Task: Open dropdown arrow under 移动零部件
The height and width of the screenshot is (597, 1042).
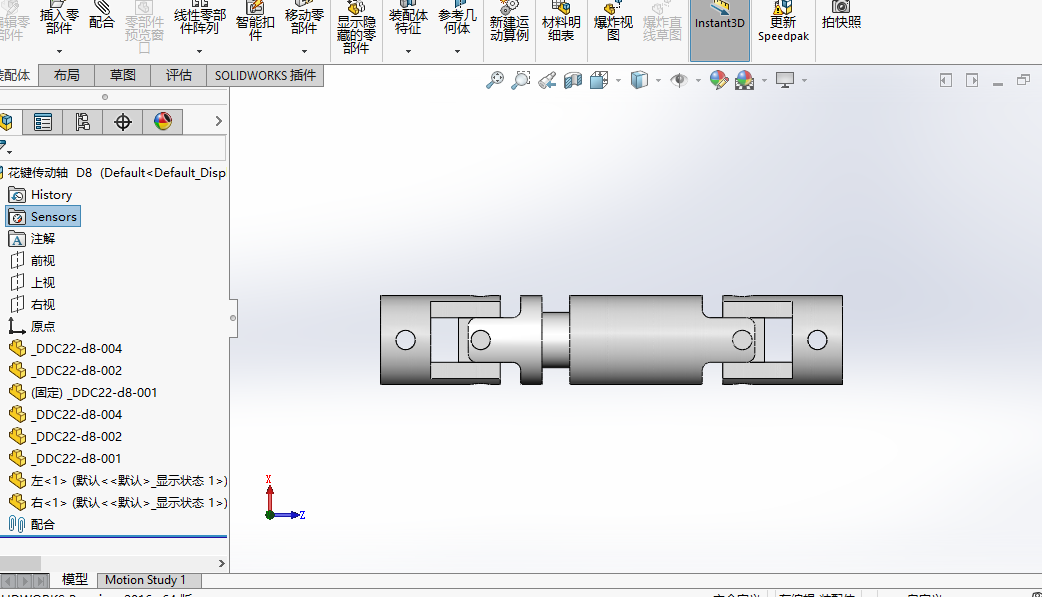Action: point(304,51)
